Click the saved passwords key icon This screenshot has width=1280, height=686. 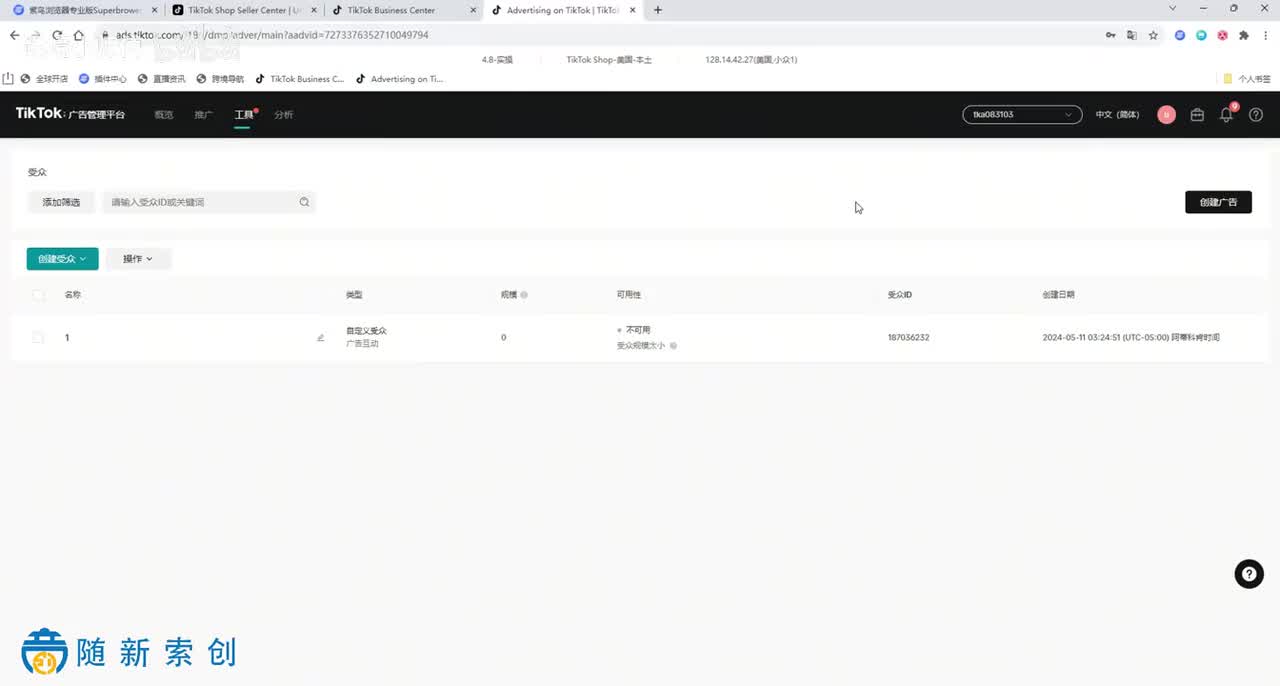(1111, 35)
